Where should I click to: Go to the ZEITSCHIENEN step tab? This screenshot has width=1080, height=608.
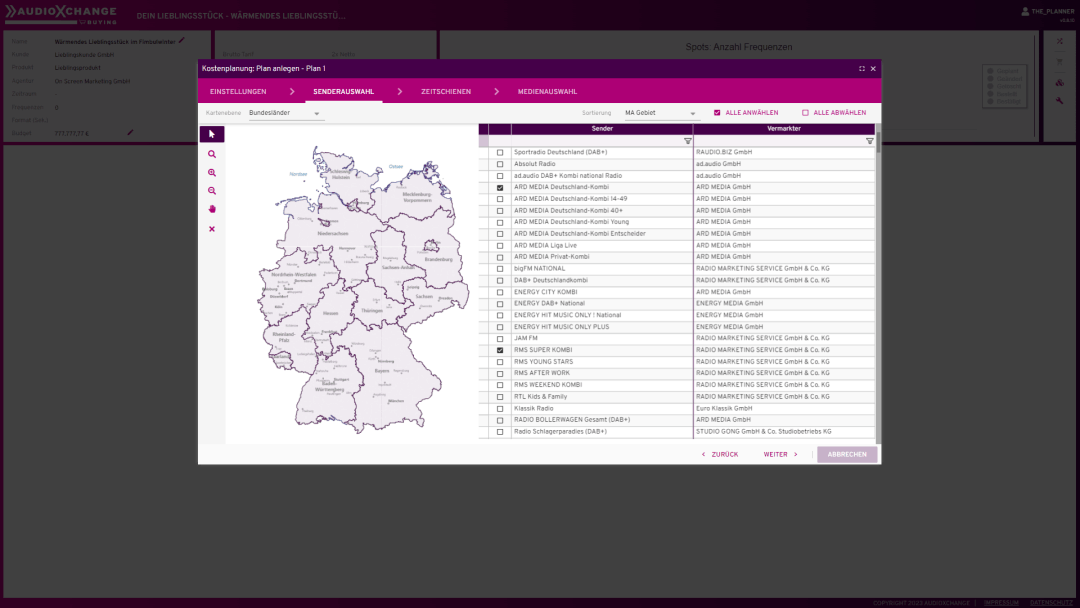pos(446,92)
